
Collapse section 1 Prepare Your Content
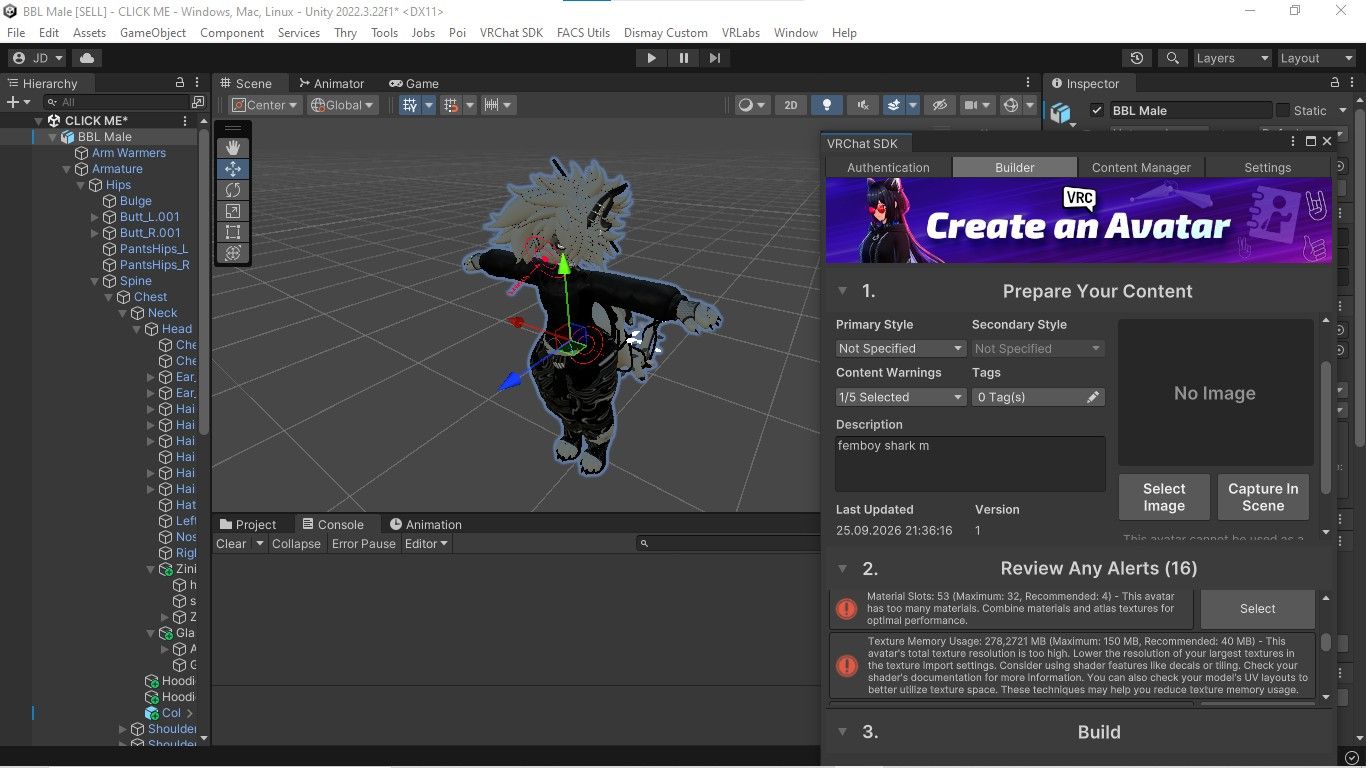click(842, 291)
